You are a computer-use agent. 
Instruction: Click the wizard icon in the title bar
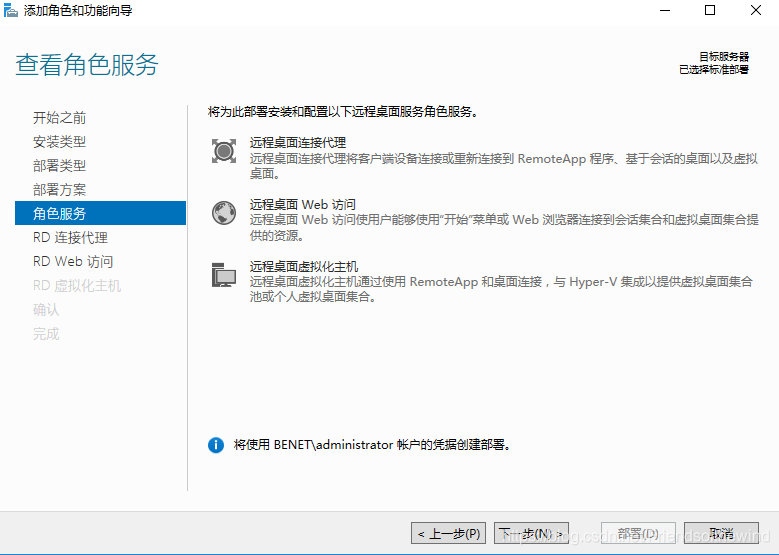pyautogui.click(x=10, y=10)
